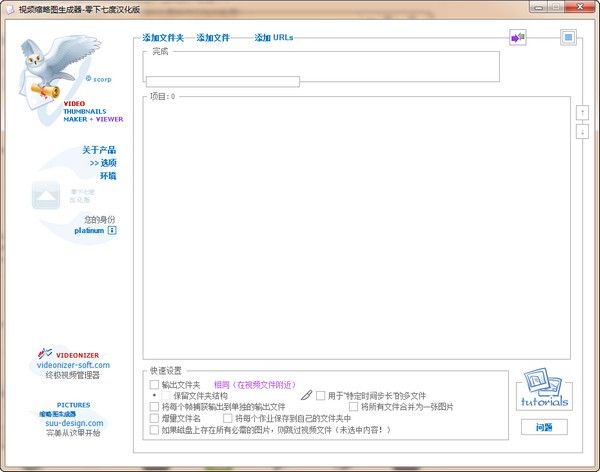Open the 环境 menu item
The height and width of the screenshot is (472, 600).
coord(107,175)
